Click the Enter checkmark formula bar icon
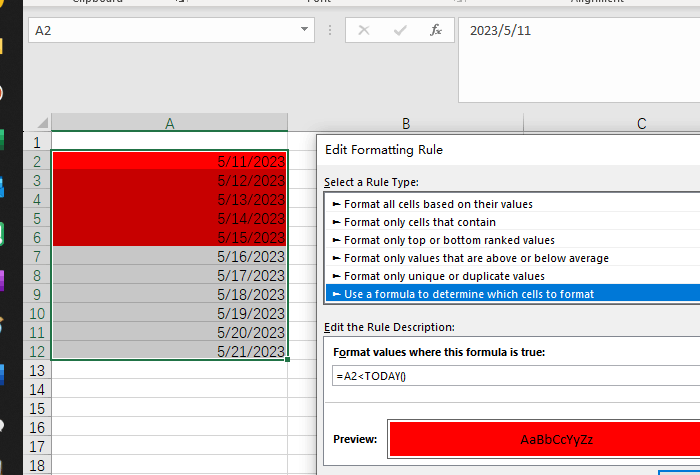700x475 pixels. coord(400,30)
